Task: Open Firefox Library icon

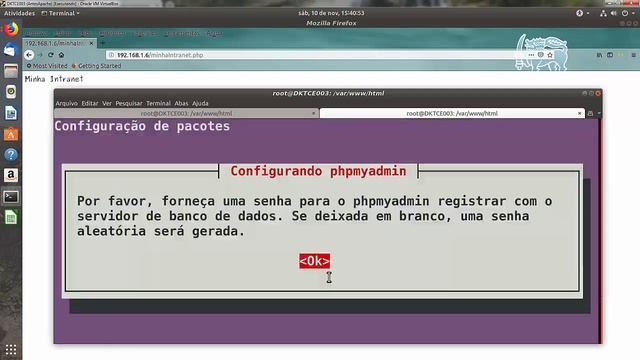Action: 599,55
